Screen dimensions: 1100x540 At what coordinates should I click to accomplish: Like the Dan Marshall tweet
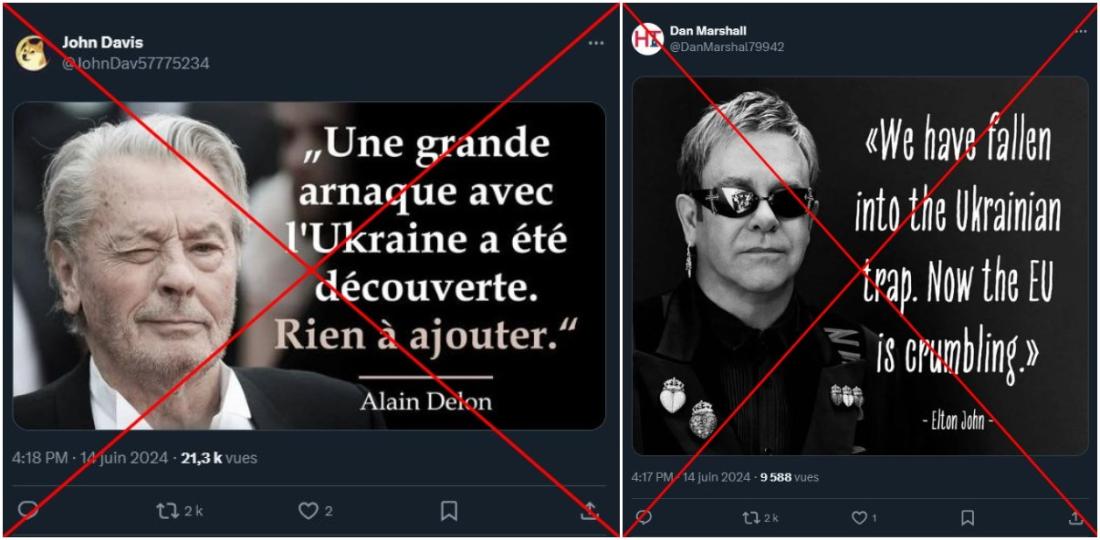pos(863,518)
